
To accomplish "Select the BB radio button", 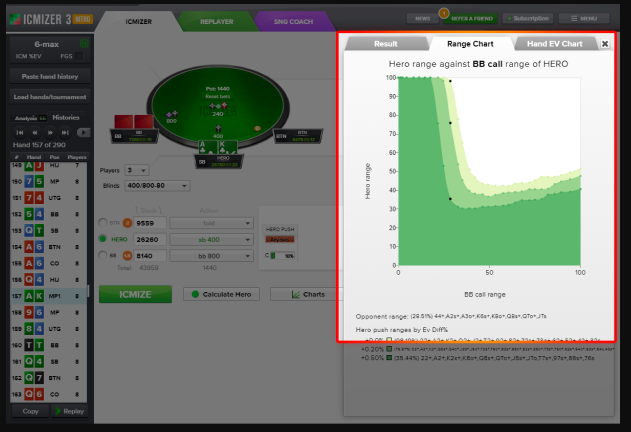I will 103,255.
